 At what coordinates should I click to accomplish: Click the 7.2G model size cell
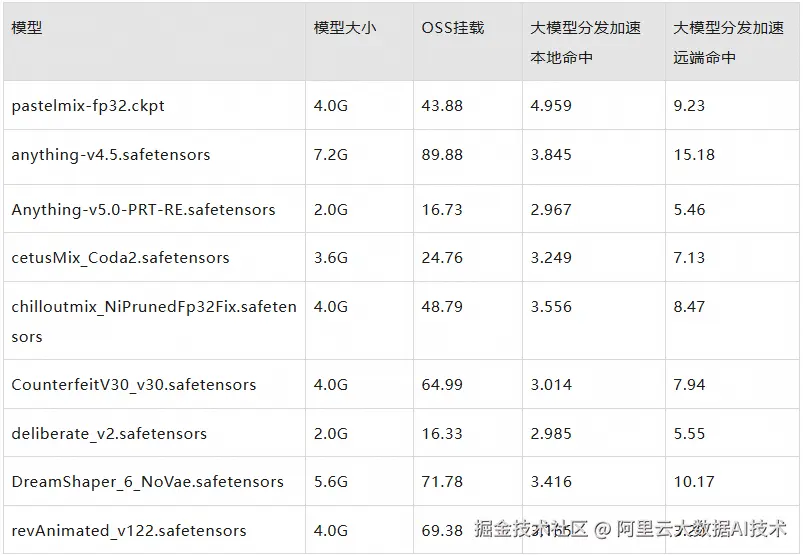331,155
